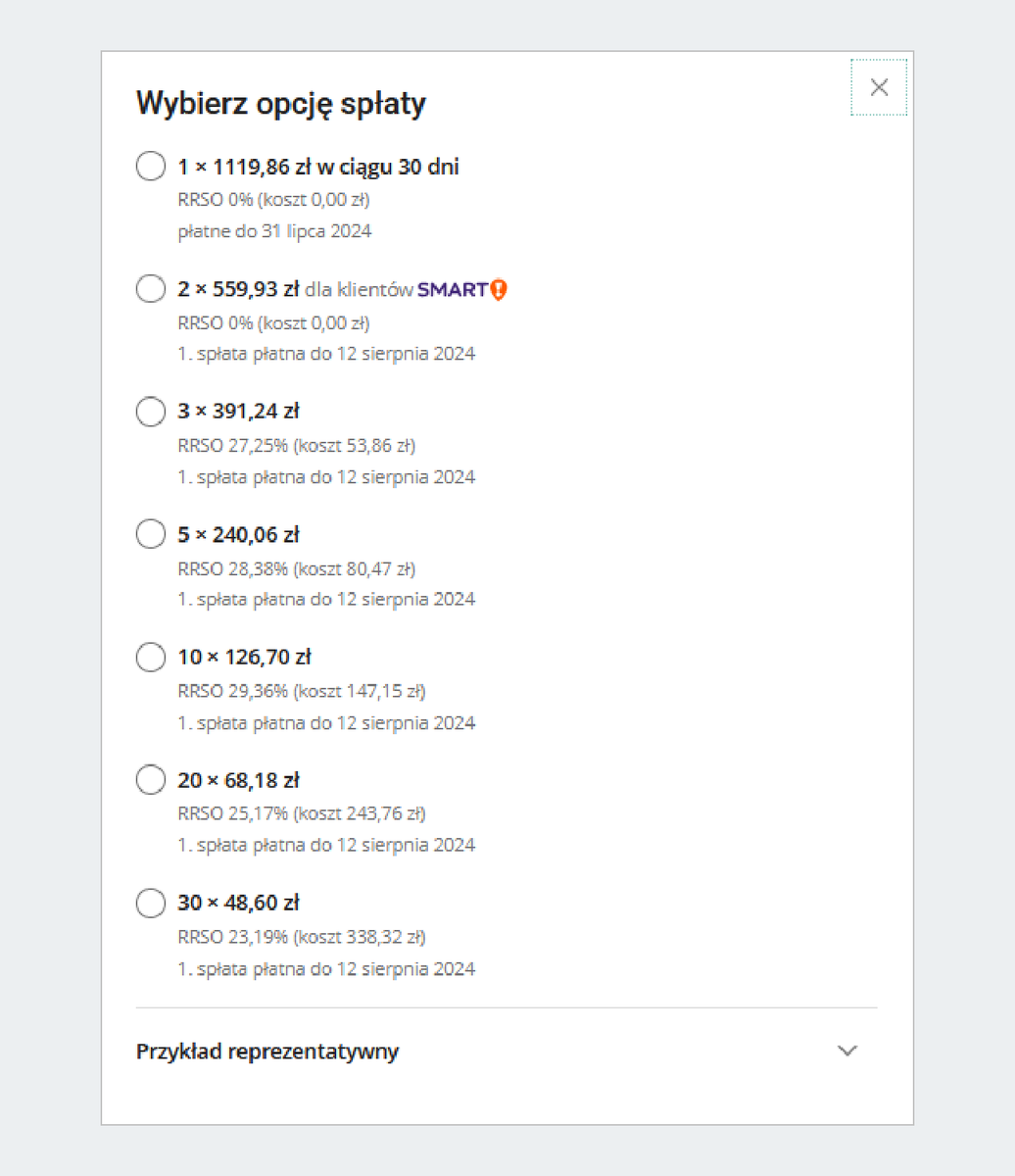Select the 5 × 240,06 zł installment plan
Image resolution: width=1015 pixels, height=1176 pixels.
(x=150, y=533)
